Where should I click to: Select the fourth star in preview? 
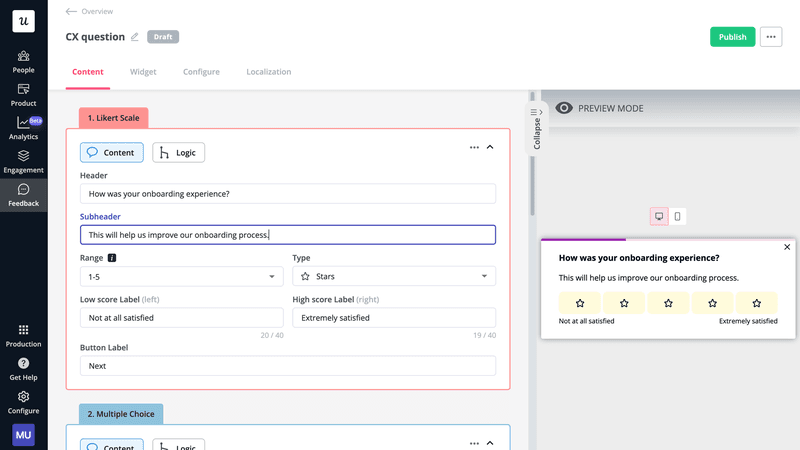pos(712,303)
